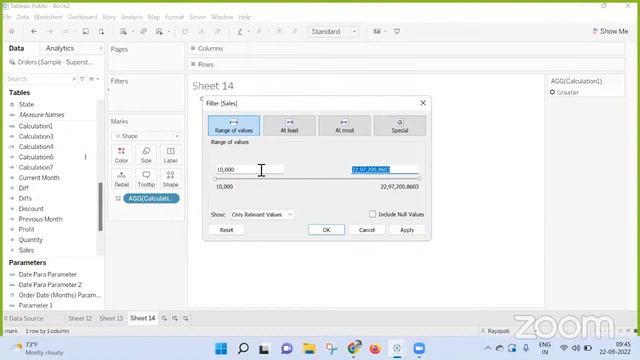Select the Discount field in Tables
The image size is (640, 360).
click(31, 209)
